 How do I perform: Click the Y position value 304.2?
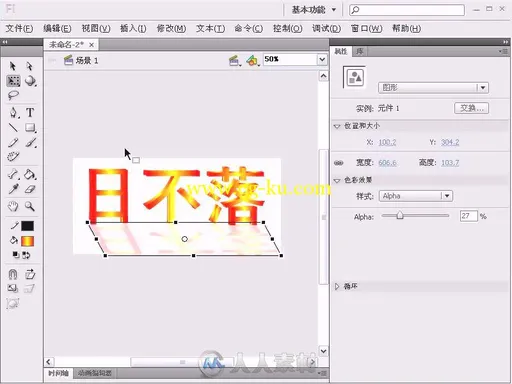click(450, 142)
